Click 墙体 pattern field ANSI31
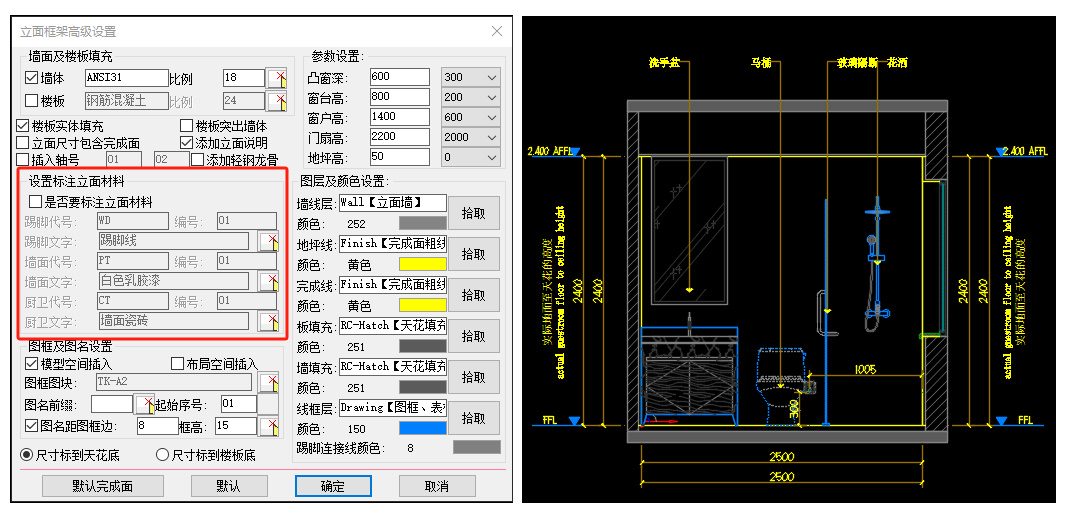The image size is (1065, 516). 126,78
